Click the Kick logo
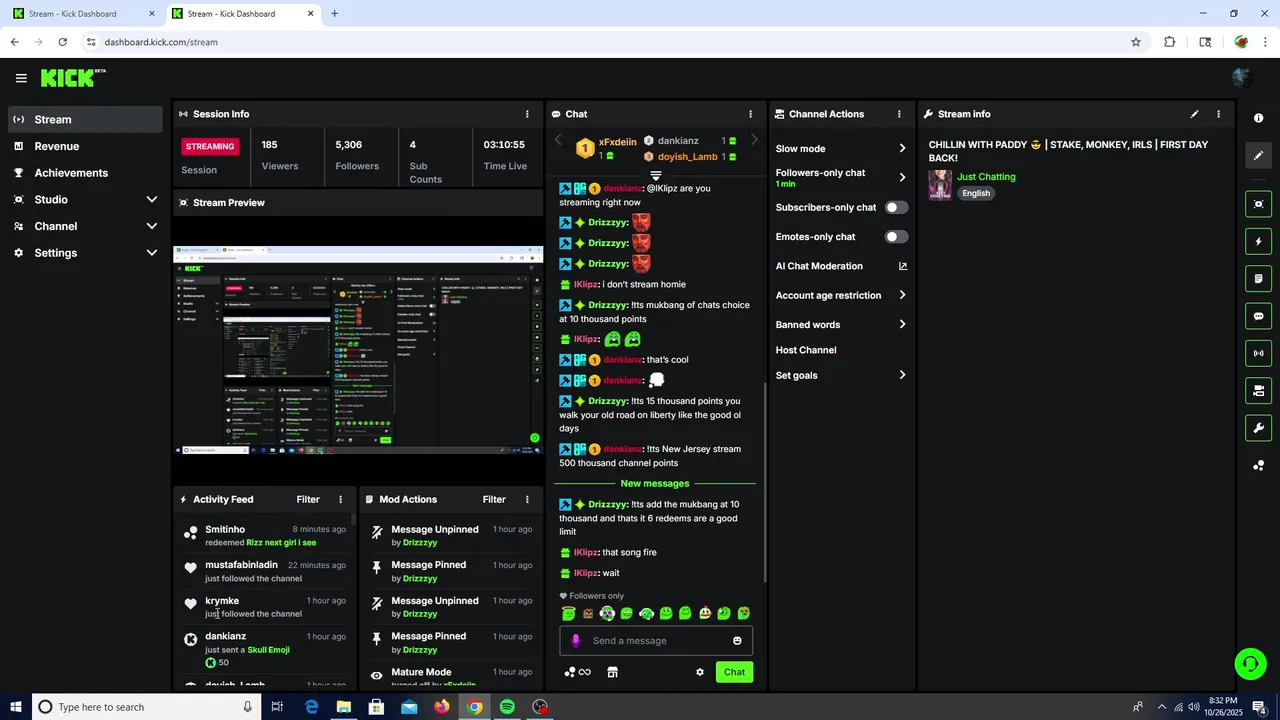Image resolution: width=1280 pixels, height=720 pixels. 72,78
